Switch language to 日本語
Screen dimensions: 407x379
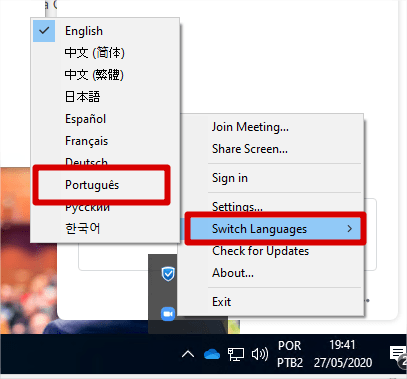pyautogui.click(x=105, y=97)
